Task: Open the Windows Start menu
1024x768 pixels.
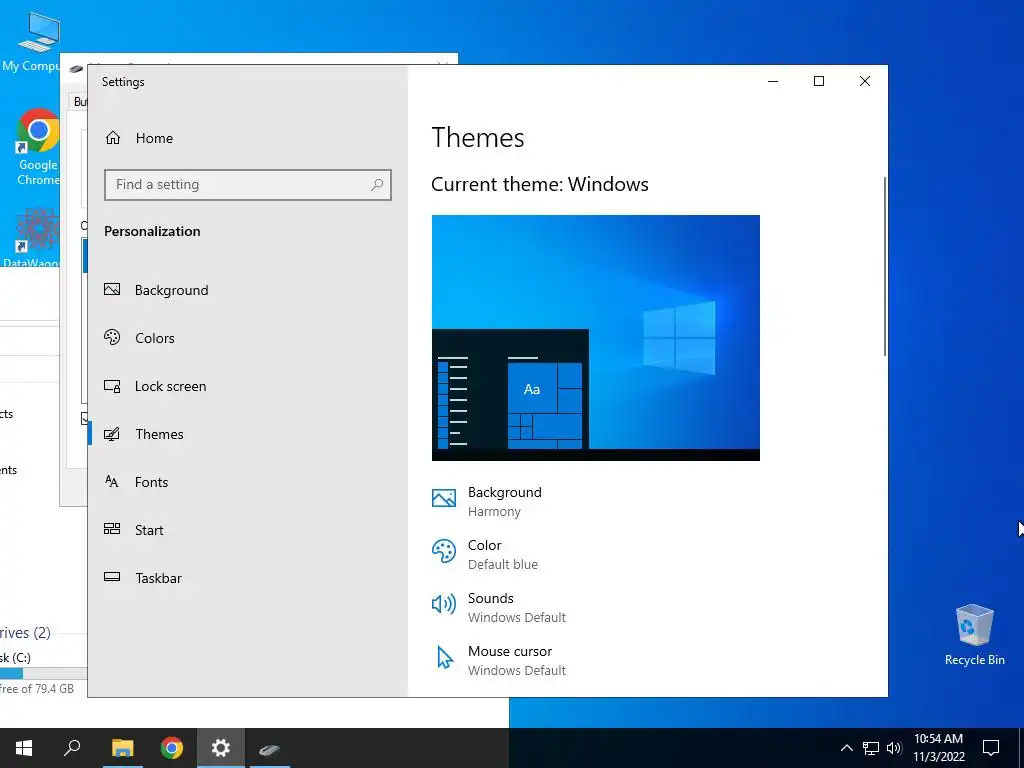Action: (x=24, y=748)
